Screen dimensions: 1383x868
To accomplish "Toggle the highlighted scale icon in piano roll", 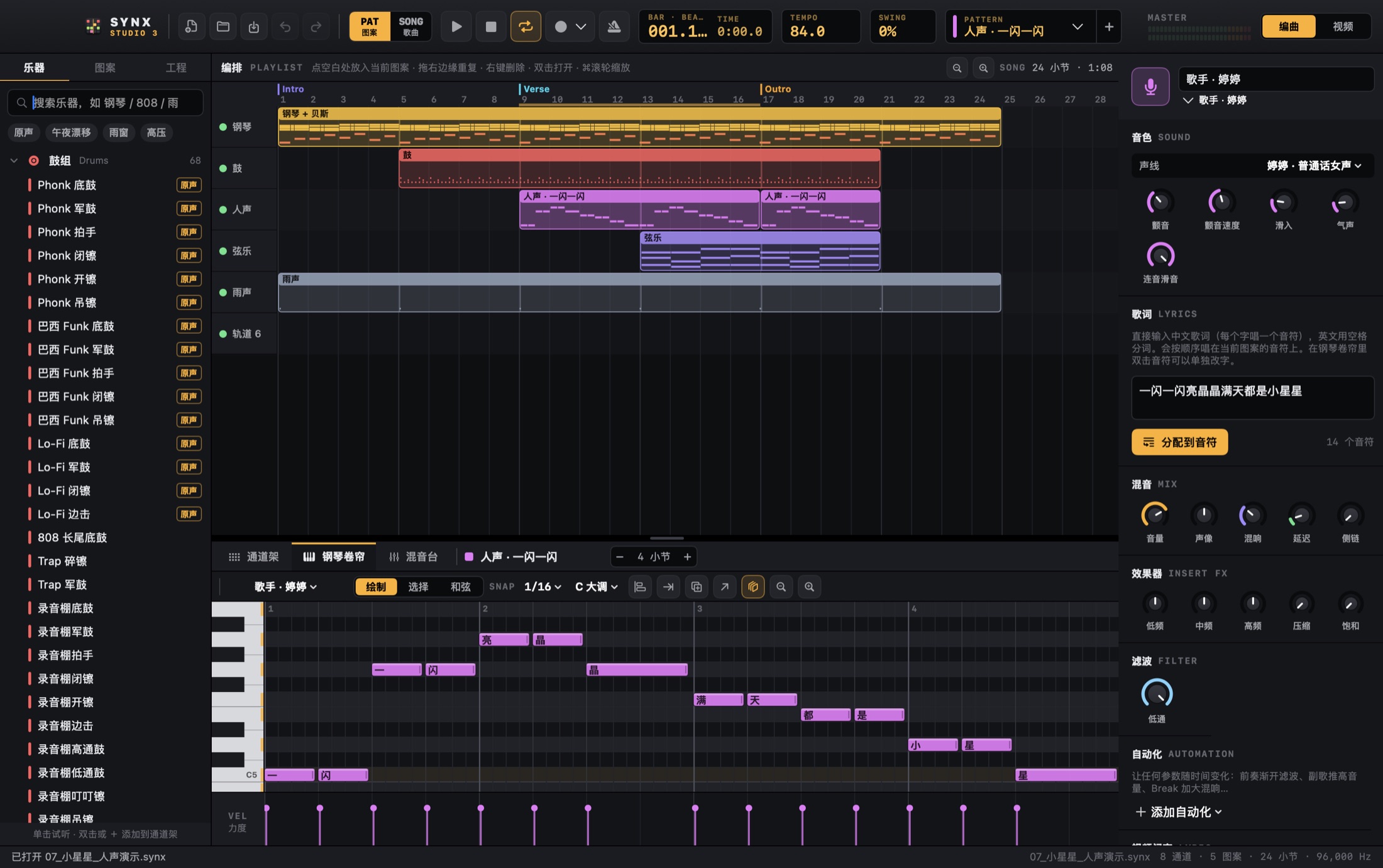I will (752, 586).
